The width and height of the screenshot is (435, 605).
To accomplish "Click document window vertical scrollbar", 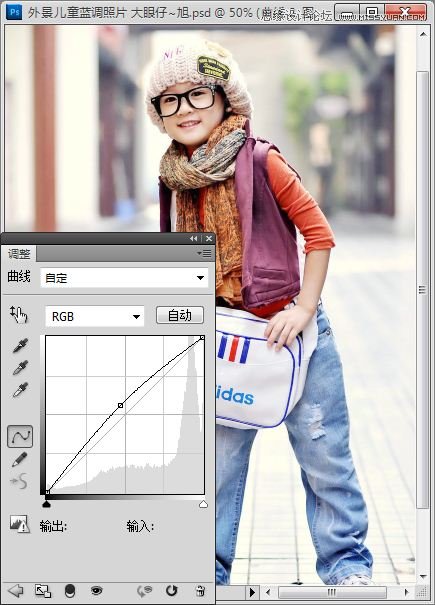I will point(423,289).
